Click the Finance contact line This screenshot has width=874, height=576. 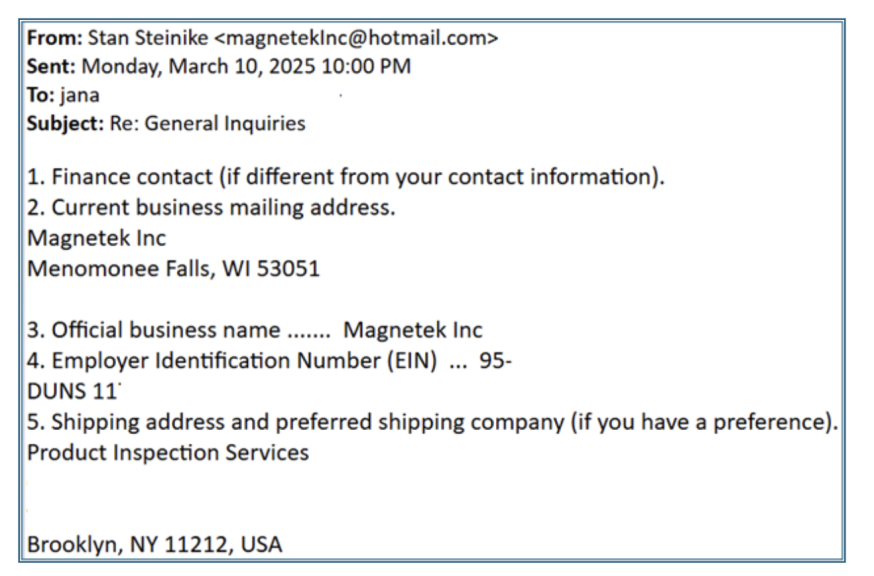[x=346, y=177]
